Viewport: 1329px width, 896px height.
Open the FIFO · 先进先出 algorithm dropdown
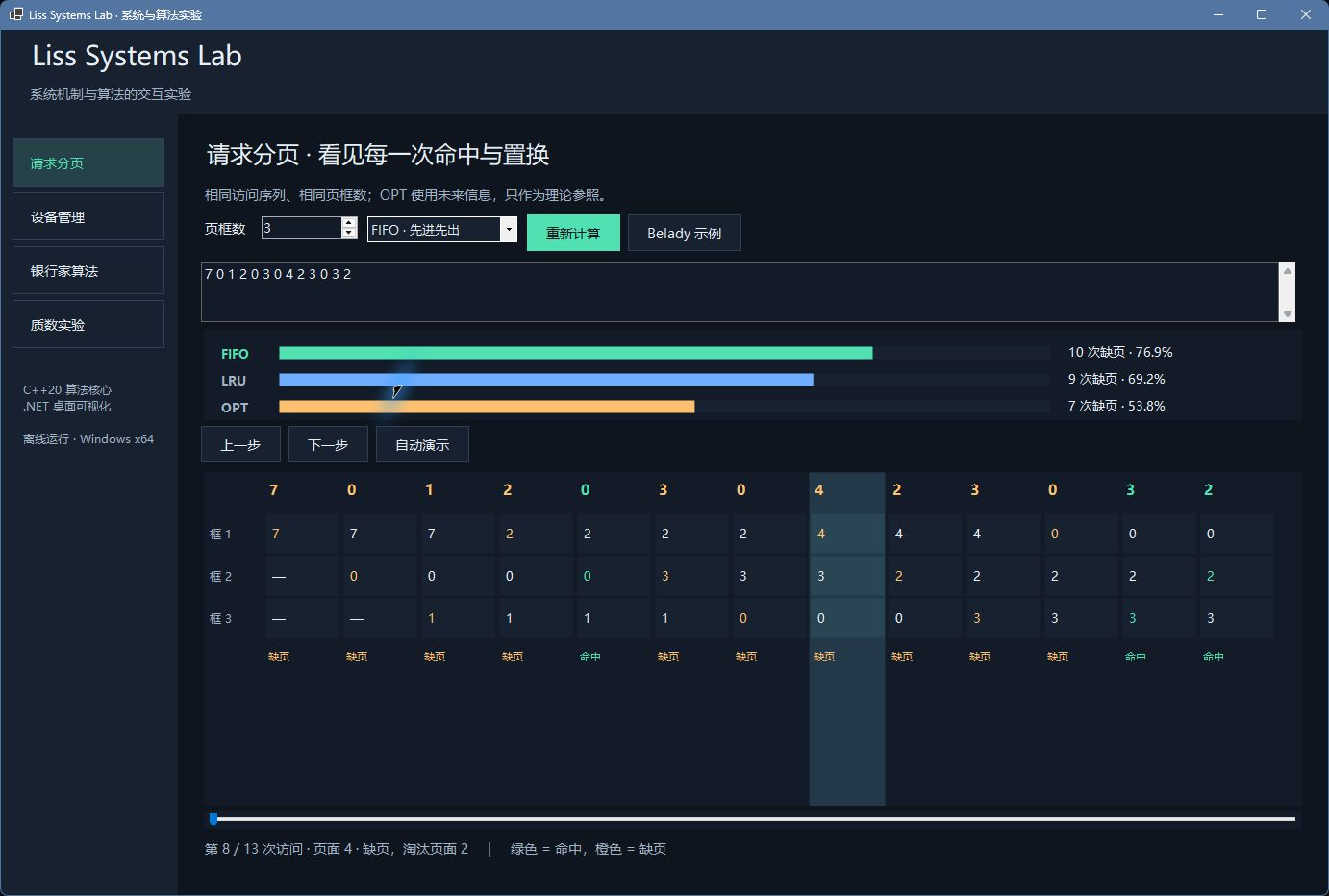442,229
